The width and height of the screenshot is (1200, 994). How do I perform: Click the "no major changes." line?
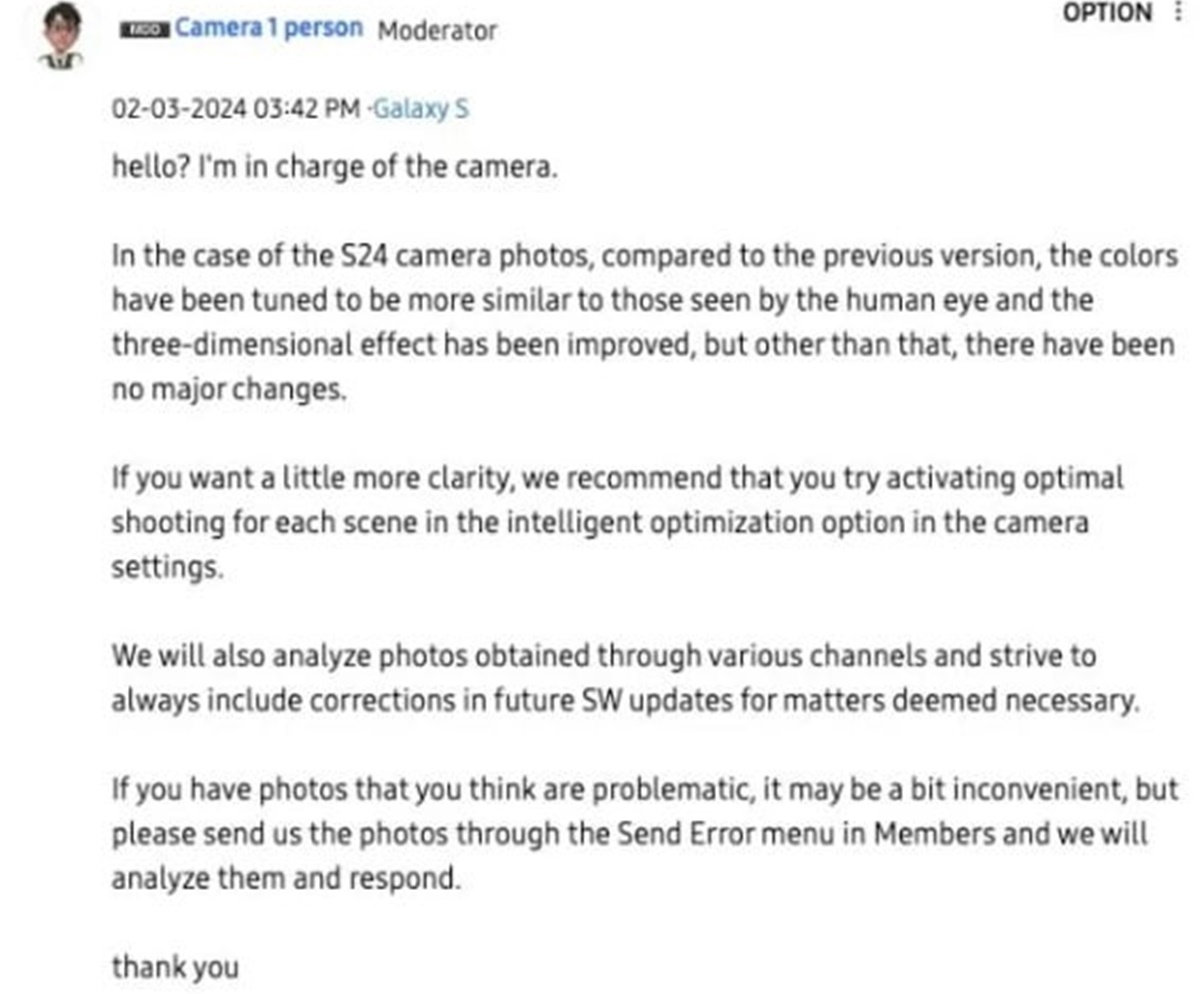(229, 390)
